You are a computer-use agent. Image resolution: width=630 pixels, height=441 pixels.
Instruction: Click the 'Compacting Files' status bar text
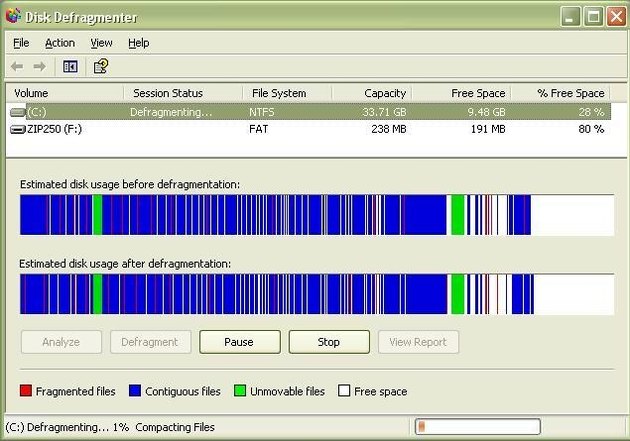(x=175, y=427)
